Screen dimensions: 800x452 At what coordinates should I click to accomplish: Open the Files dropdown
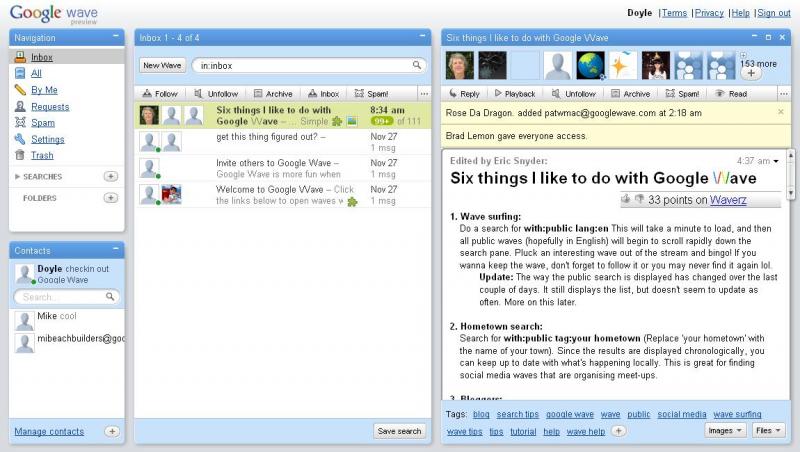768,431
